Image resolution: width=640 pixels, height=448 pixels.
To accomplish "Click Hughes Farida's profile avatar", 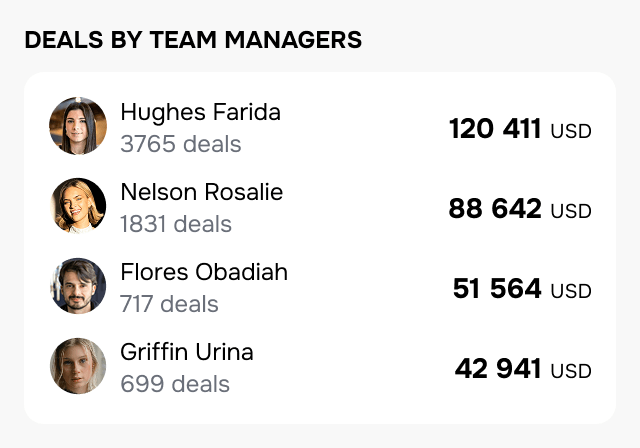I will coord(78,126).
